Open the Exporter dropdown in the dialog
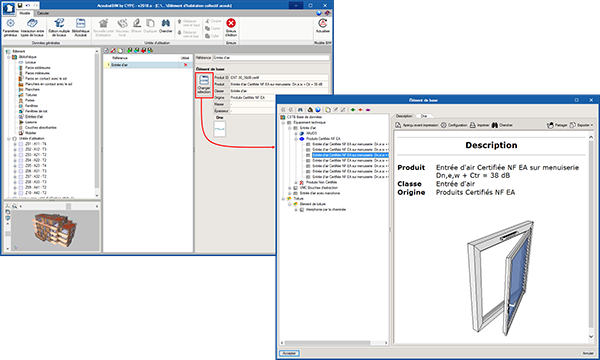 coord(581,125)
